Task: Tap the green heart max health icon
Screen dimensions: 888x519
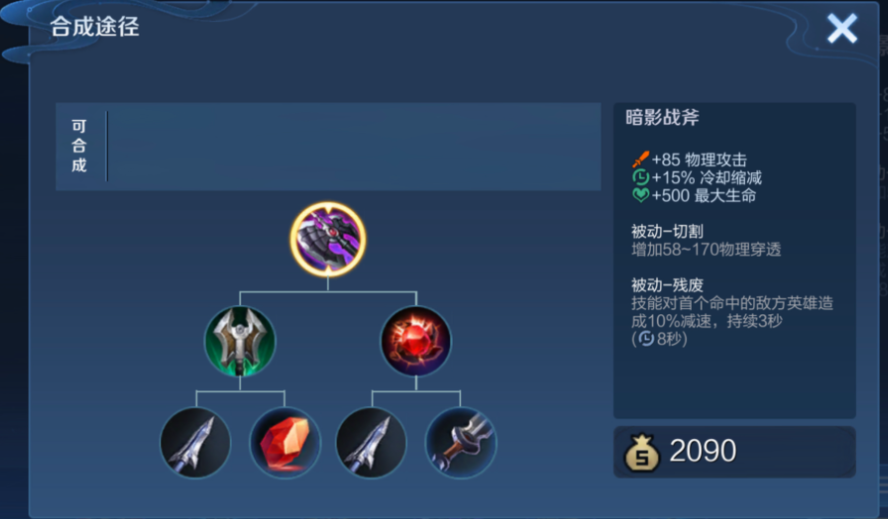Action: [x=641, y=195]
